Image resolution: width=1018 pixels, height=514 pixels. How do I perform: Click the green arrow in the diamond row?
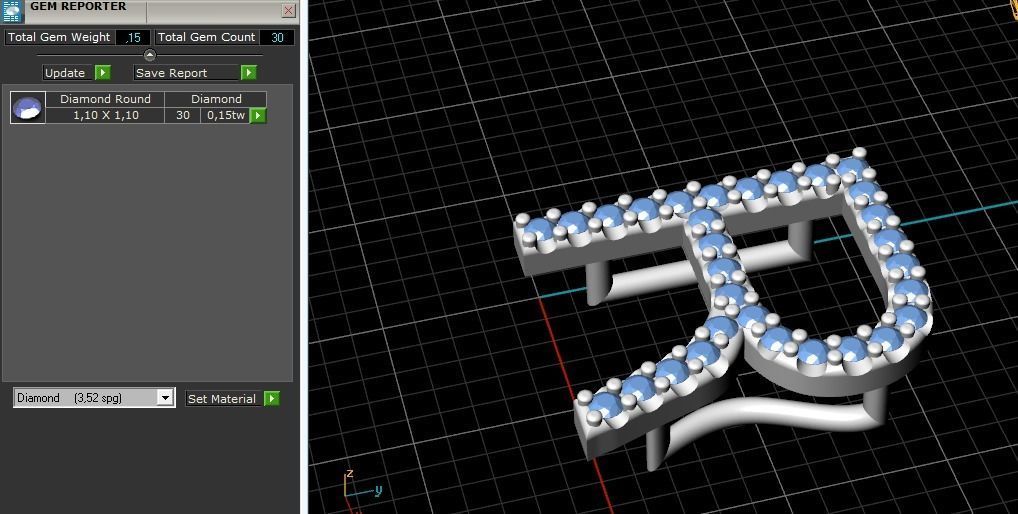258,116
